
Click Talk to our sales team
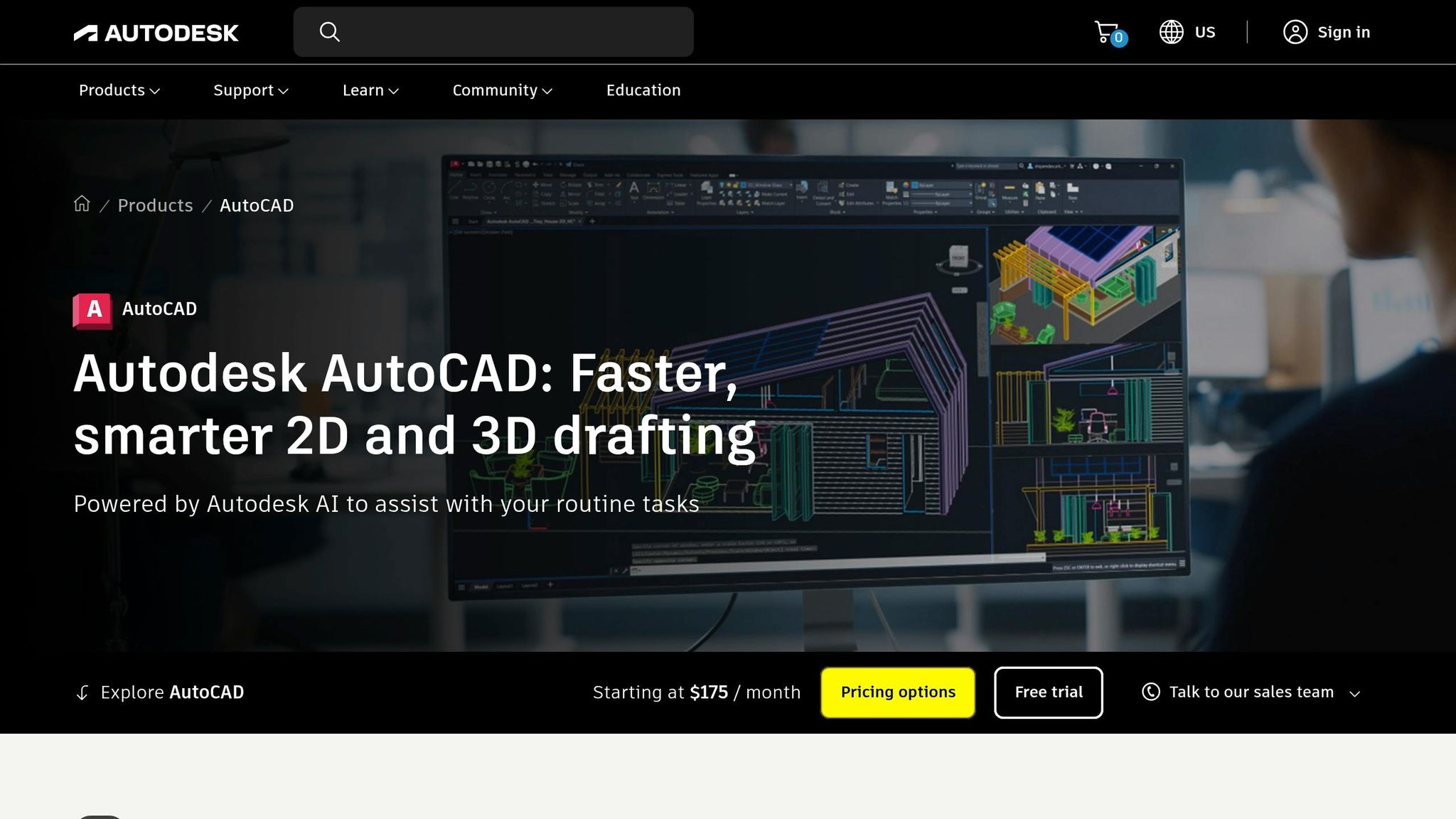(1251, 692)
